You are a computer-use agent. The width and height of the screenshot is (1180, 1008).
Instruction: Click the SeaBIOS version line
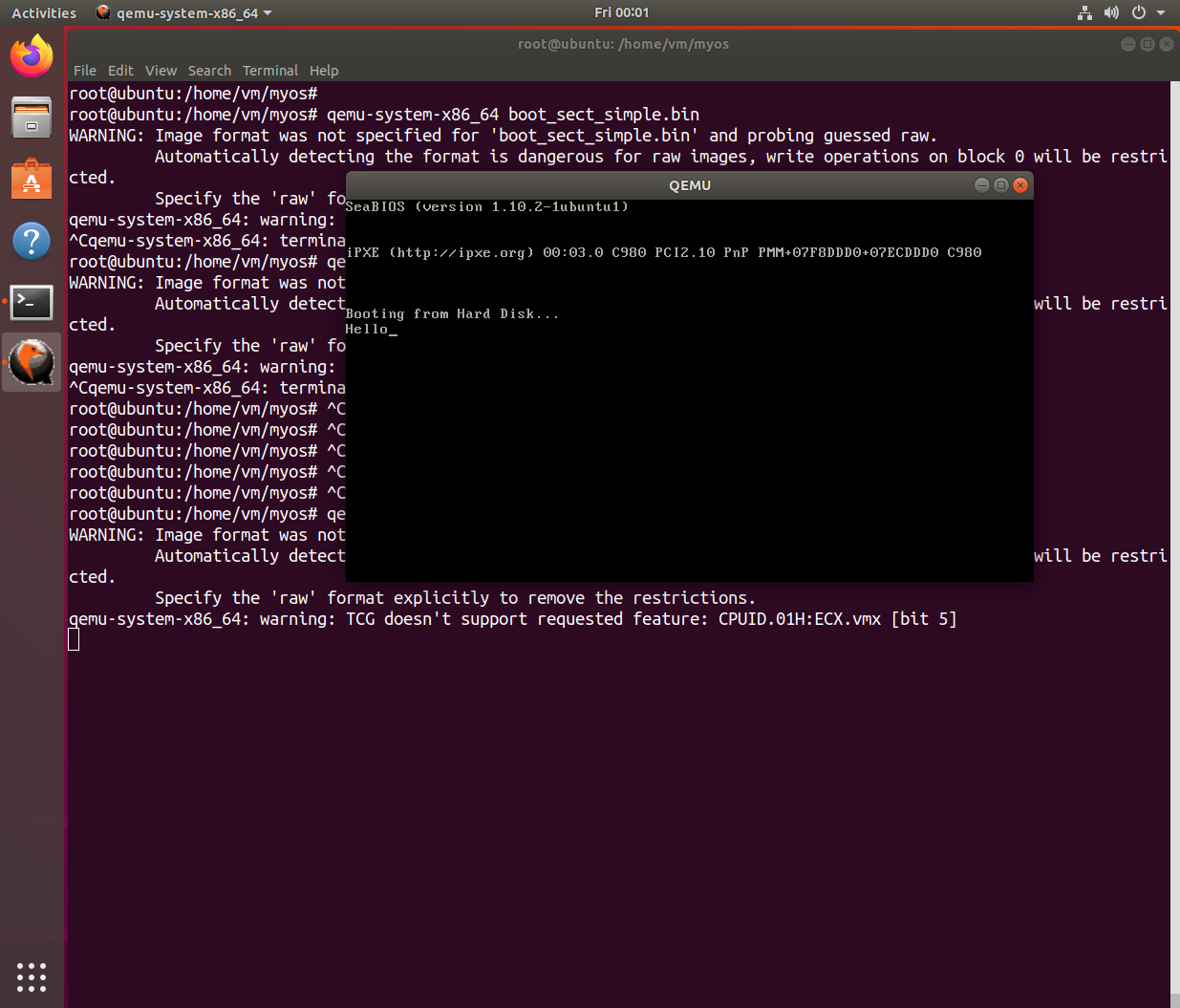point(487,206)
